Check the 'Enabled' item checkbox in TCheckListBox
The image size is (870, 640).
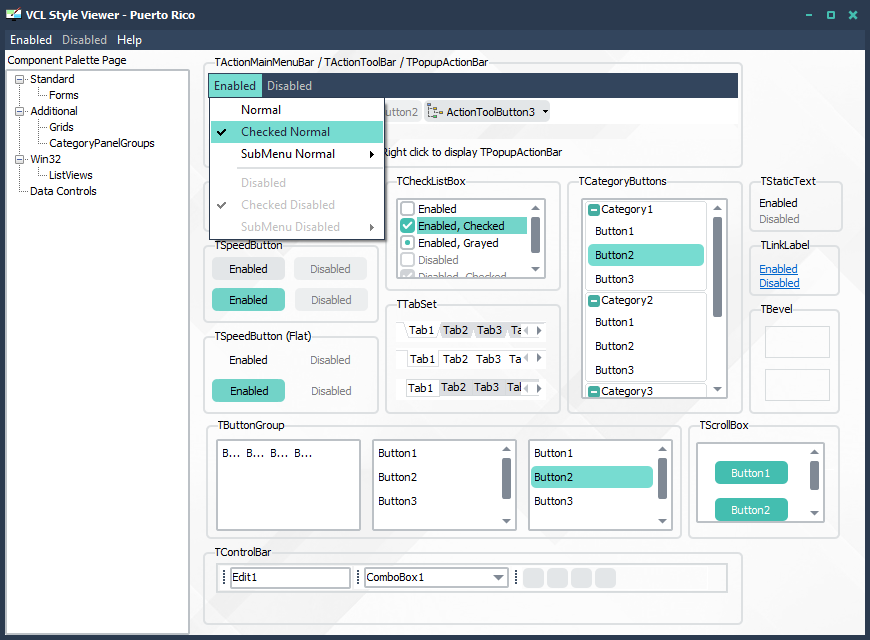[407, 209]
